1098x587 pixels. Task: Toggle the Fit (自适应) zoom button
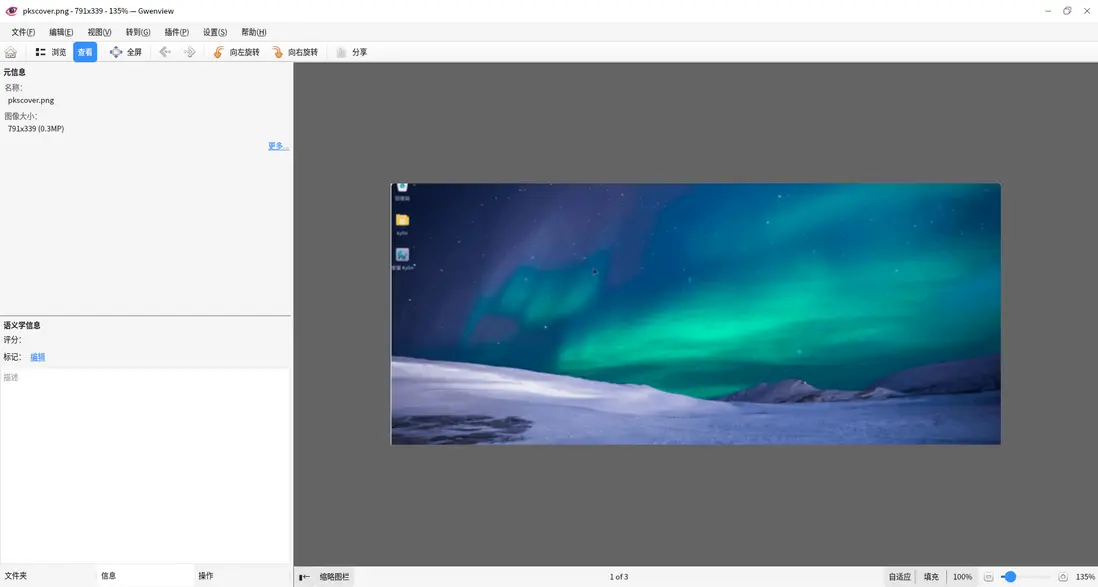pos(899,577)
